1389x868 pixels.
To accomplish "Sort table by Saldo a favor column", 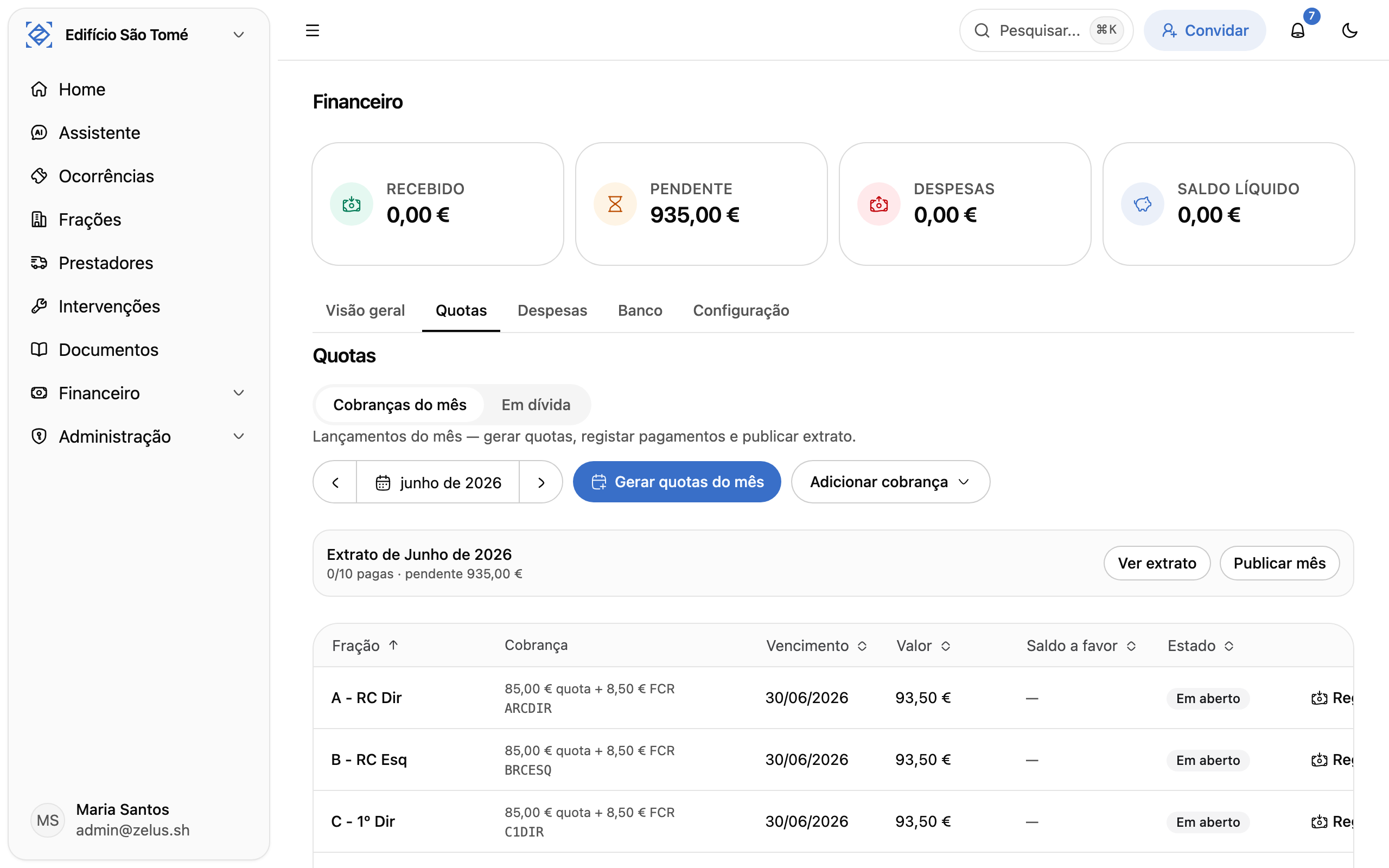I will [1081, 646].
